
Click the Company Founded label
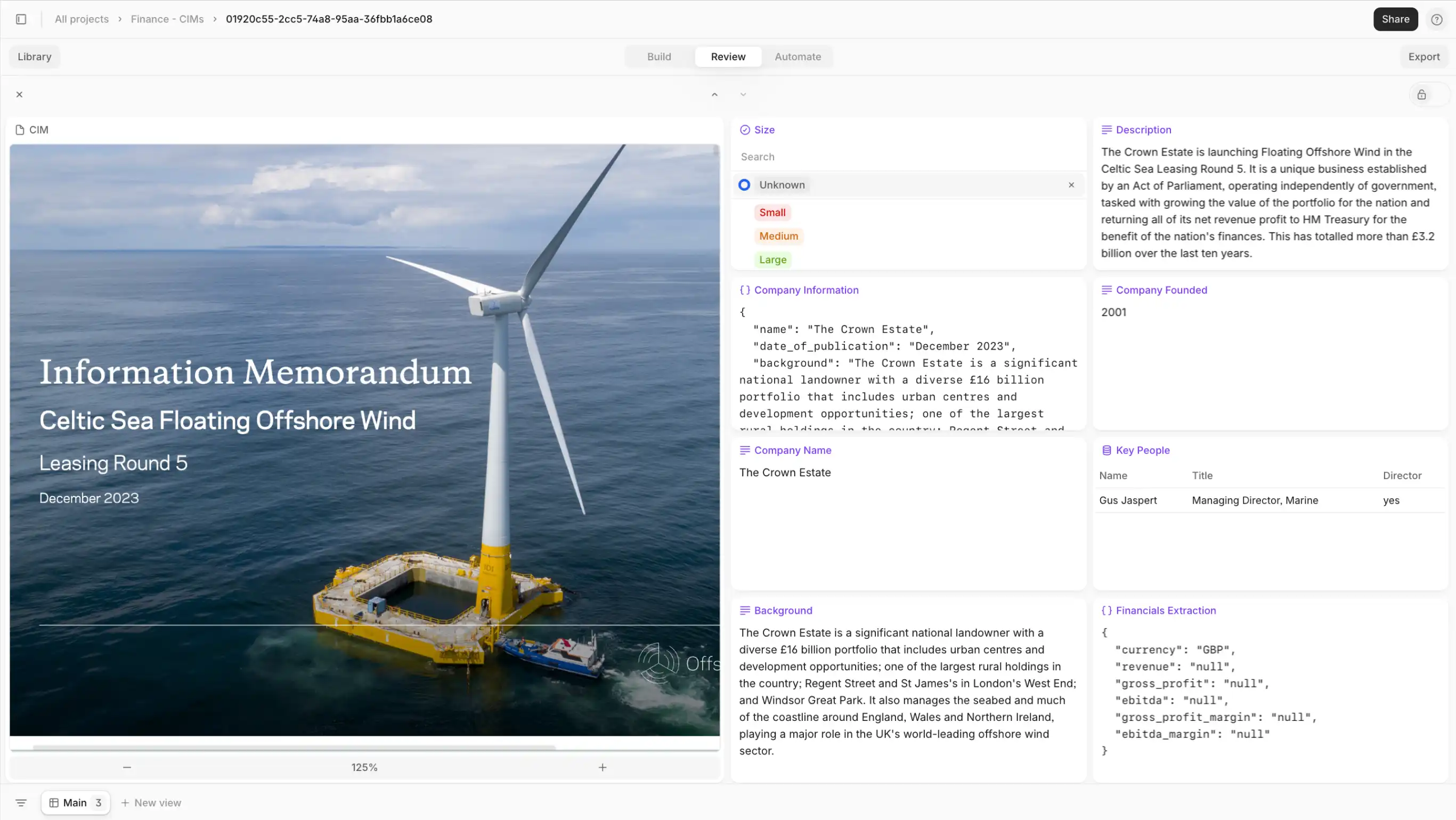(1161, 290)
